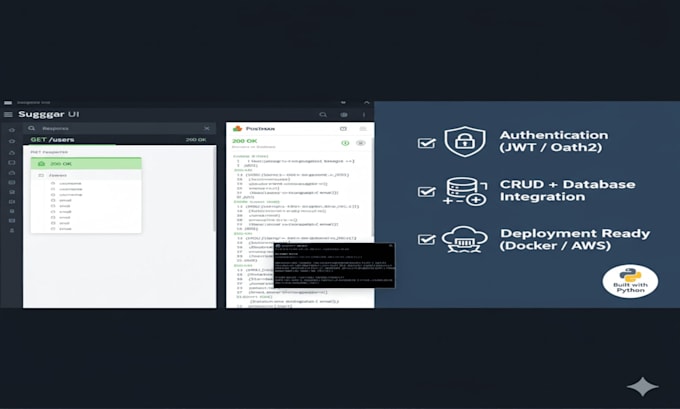The height and width of the screenshot is (409, 680).
Task: Click the Postman window's hamburger menu
Action: (363, 129)
